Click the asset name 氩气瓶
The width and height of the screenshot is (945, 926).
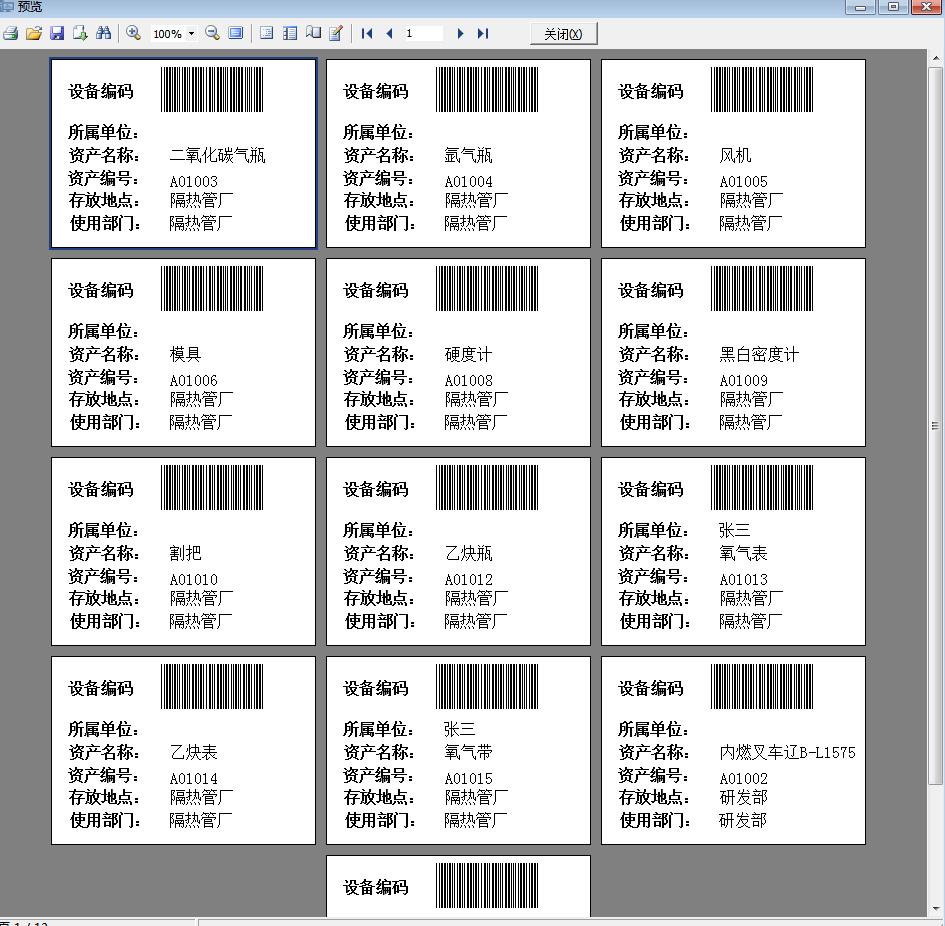click(x=468, y=156)
